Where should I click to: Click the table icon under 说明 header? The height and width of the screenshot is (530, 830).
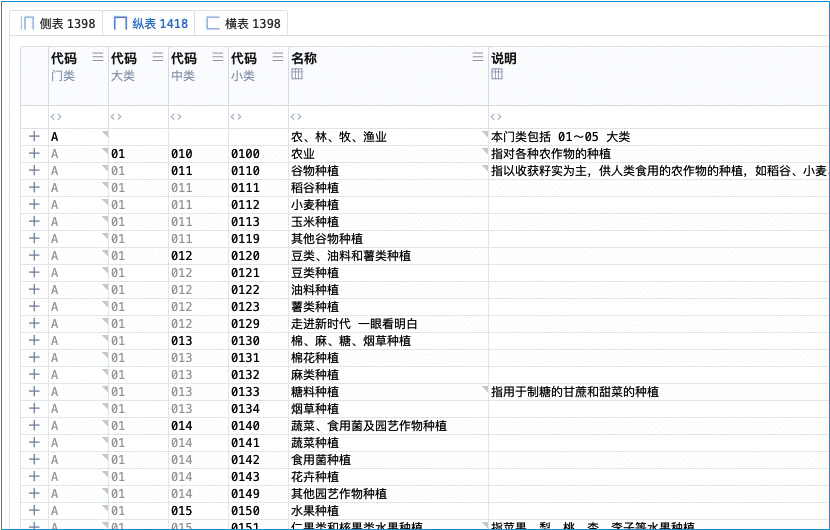(x=497, y=75)
